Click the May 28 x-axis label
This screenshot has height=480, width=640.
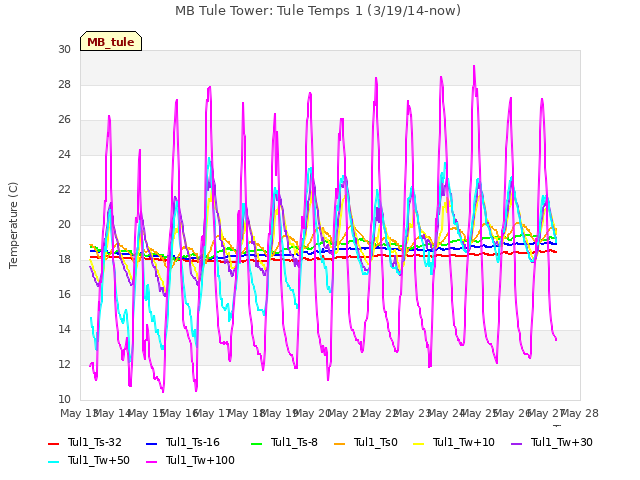click(x=580, y=413)
